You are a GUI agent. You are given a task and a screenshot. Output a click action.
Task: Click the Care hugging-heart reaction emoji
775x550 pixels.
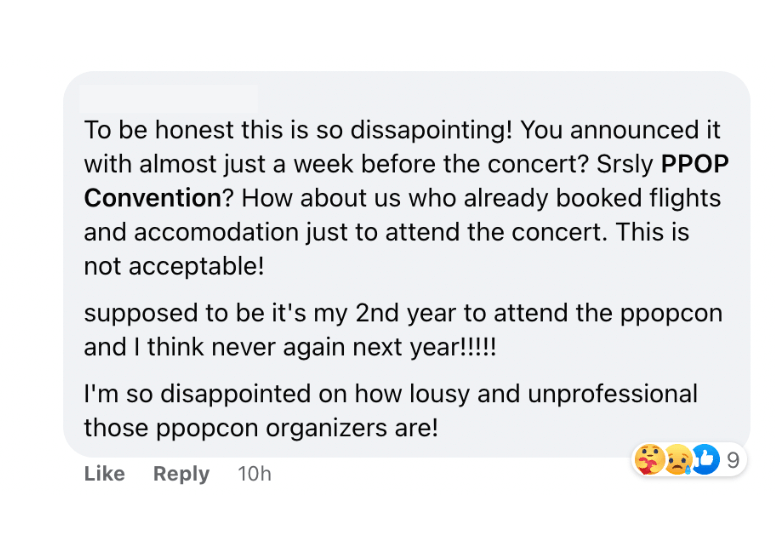650,460
